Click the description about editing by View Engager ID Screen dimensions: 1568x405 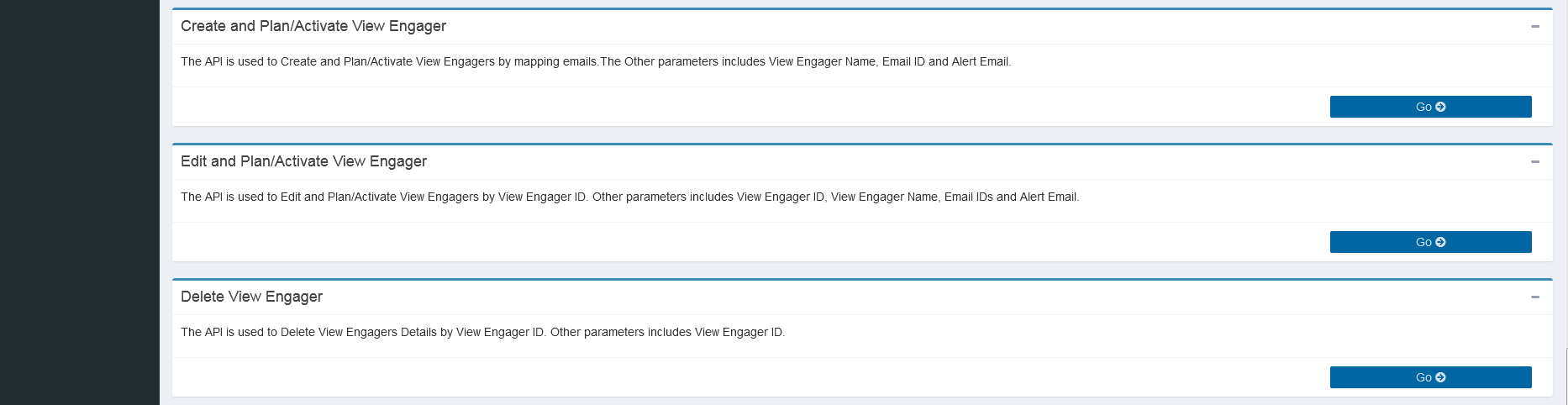pos(629,197)
